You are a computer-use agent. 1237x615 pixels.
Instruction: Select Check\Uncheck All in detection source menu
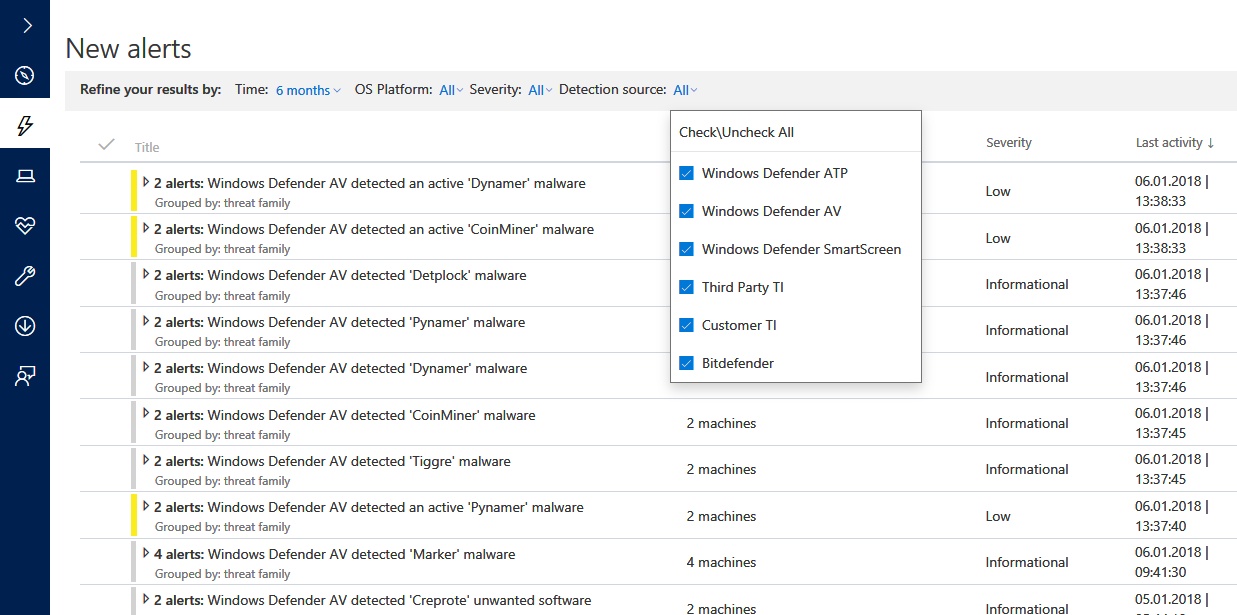[x=736, y=132]
